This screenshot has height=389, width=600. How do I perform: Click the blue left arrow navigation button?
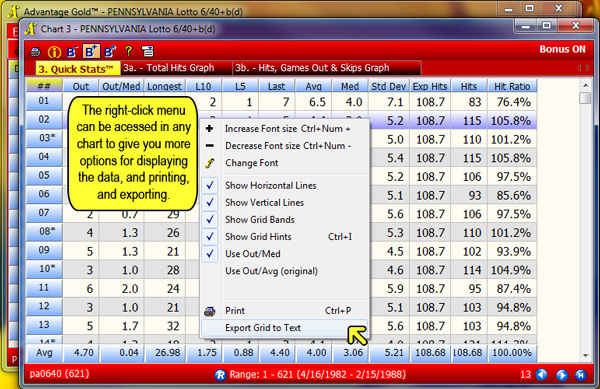pyautogui.click(x=541, y=374)
